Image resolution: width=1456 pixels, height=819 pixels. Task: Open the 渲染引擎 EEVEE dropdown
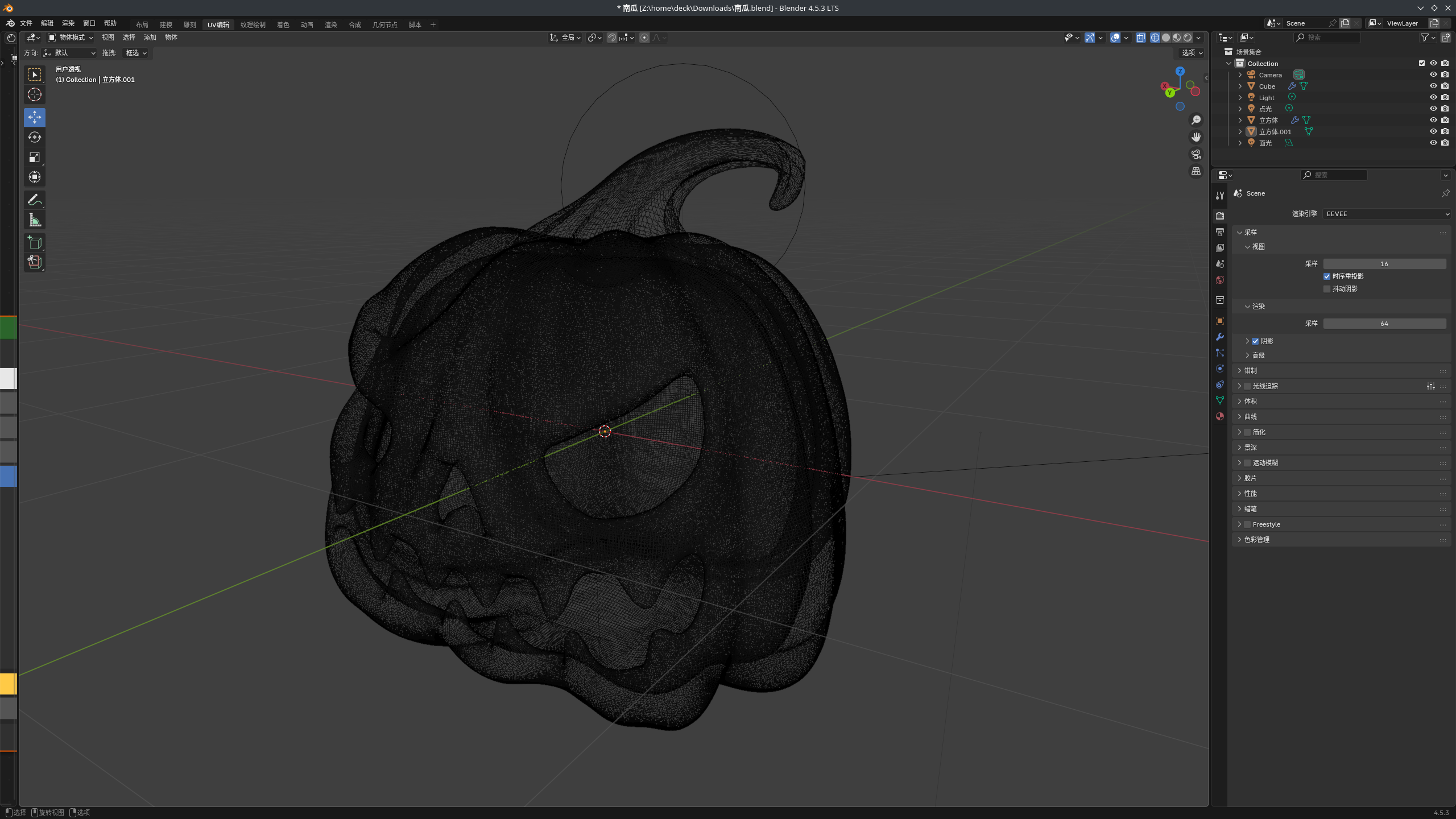click(x=1387, y=214)
